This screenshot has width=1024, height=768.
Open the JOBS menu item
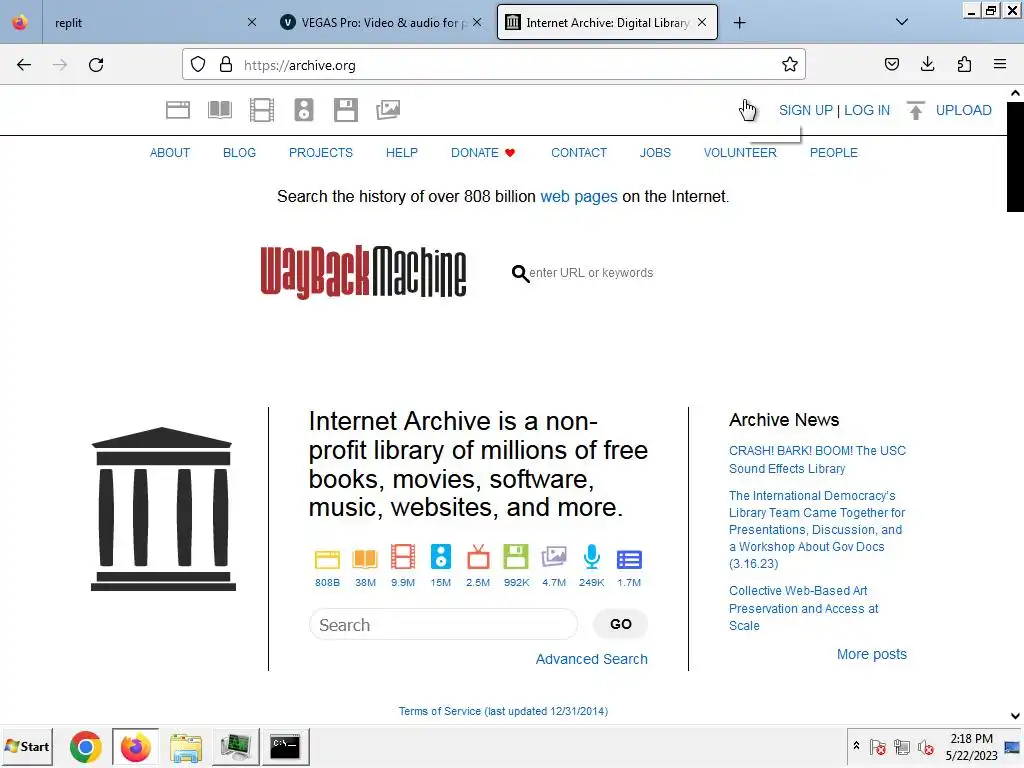(655, 153)
